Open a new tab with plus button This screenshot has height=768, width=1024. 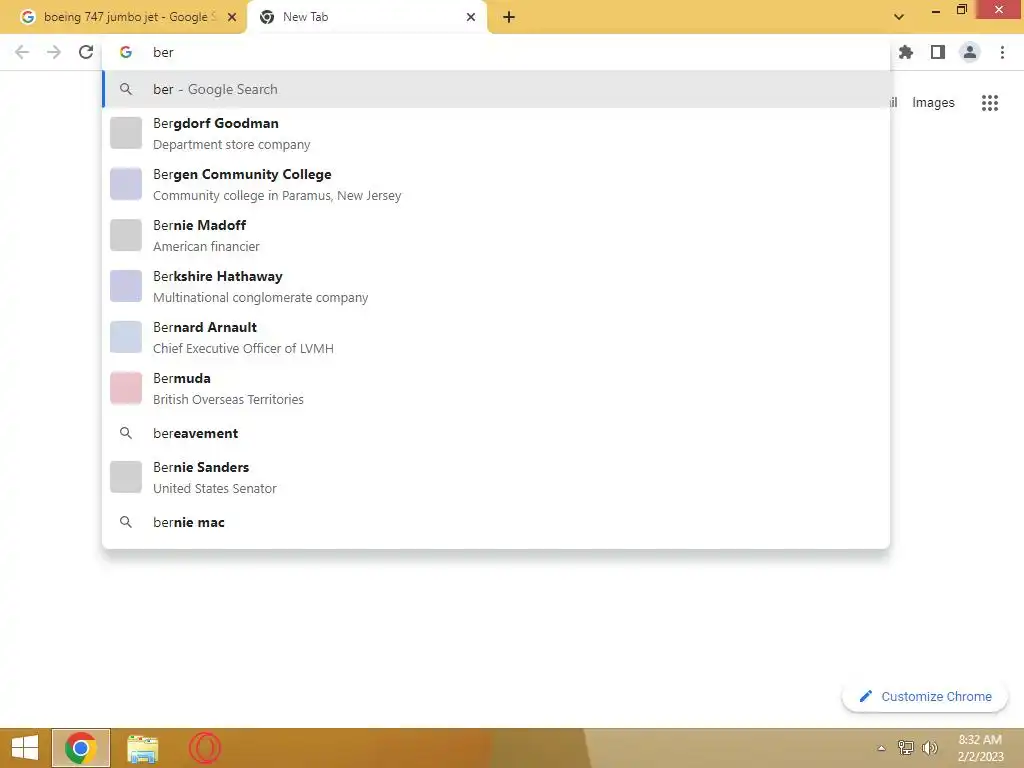coord(509,17)
